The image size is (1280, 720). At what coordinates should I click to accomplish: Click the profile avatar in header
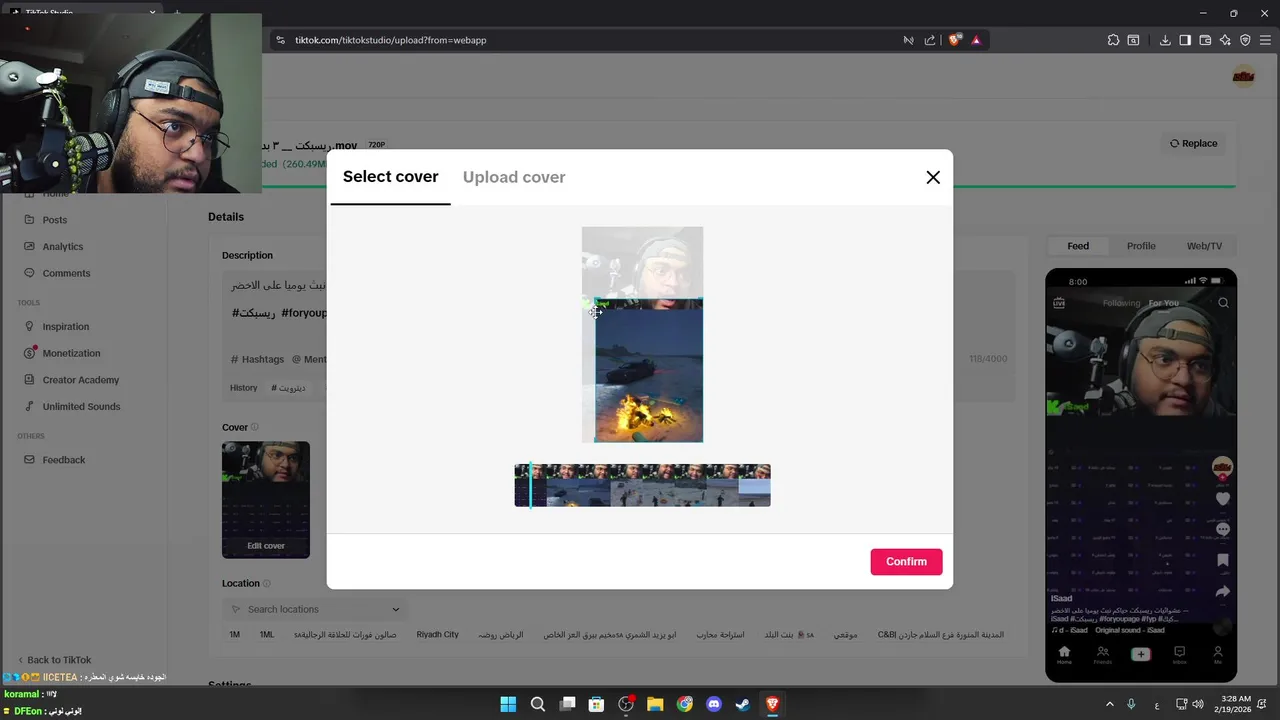coord(1243,77)
